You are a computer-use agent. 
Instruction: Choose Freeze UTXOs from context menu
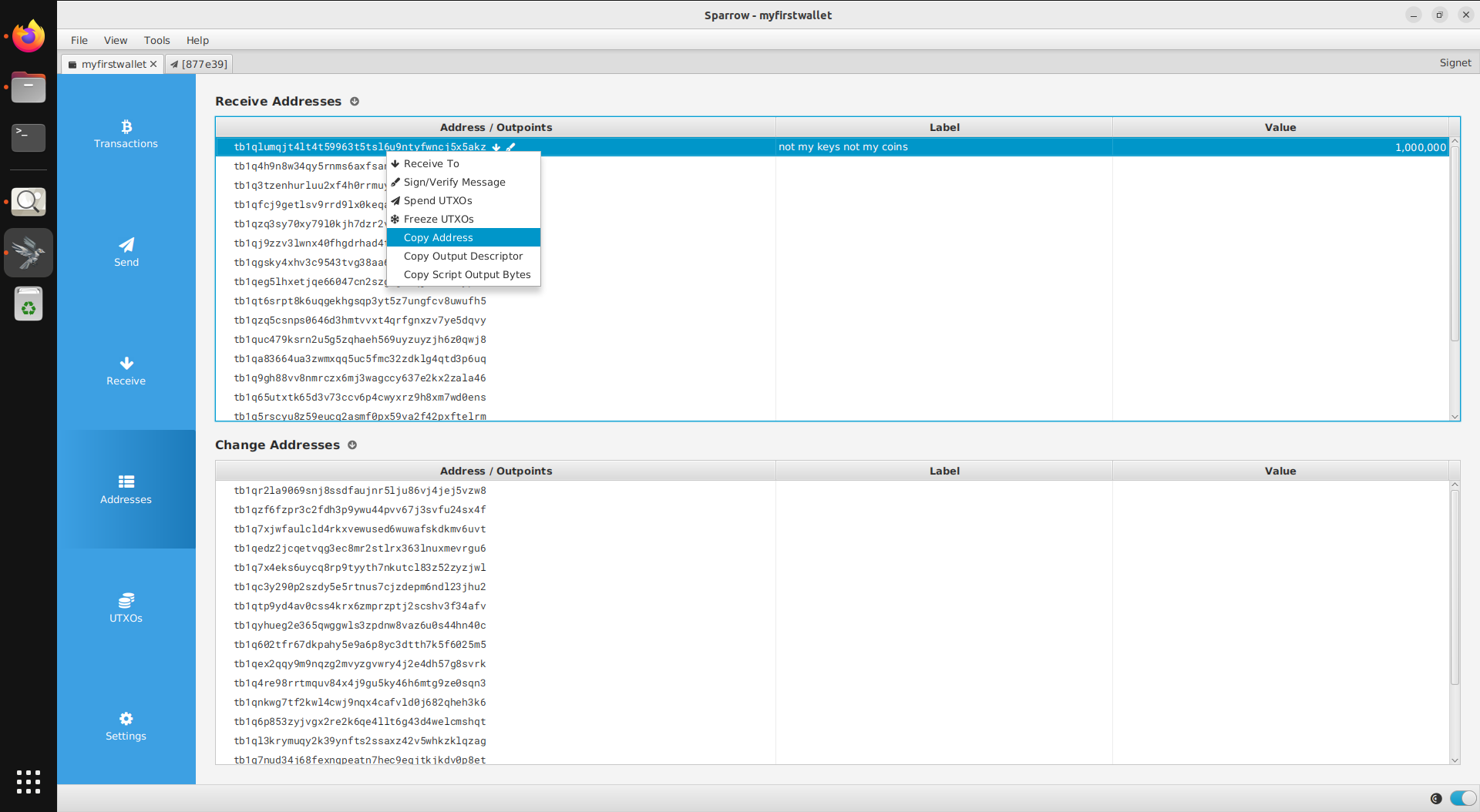(463, 219)
